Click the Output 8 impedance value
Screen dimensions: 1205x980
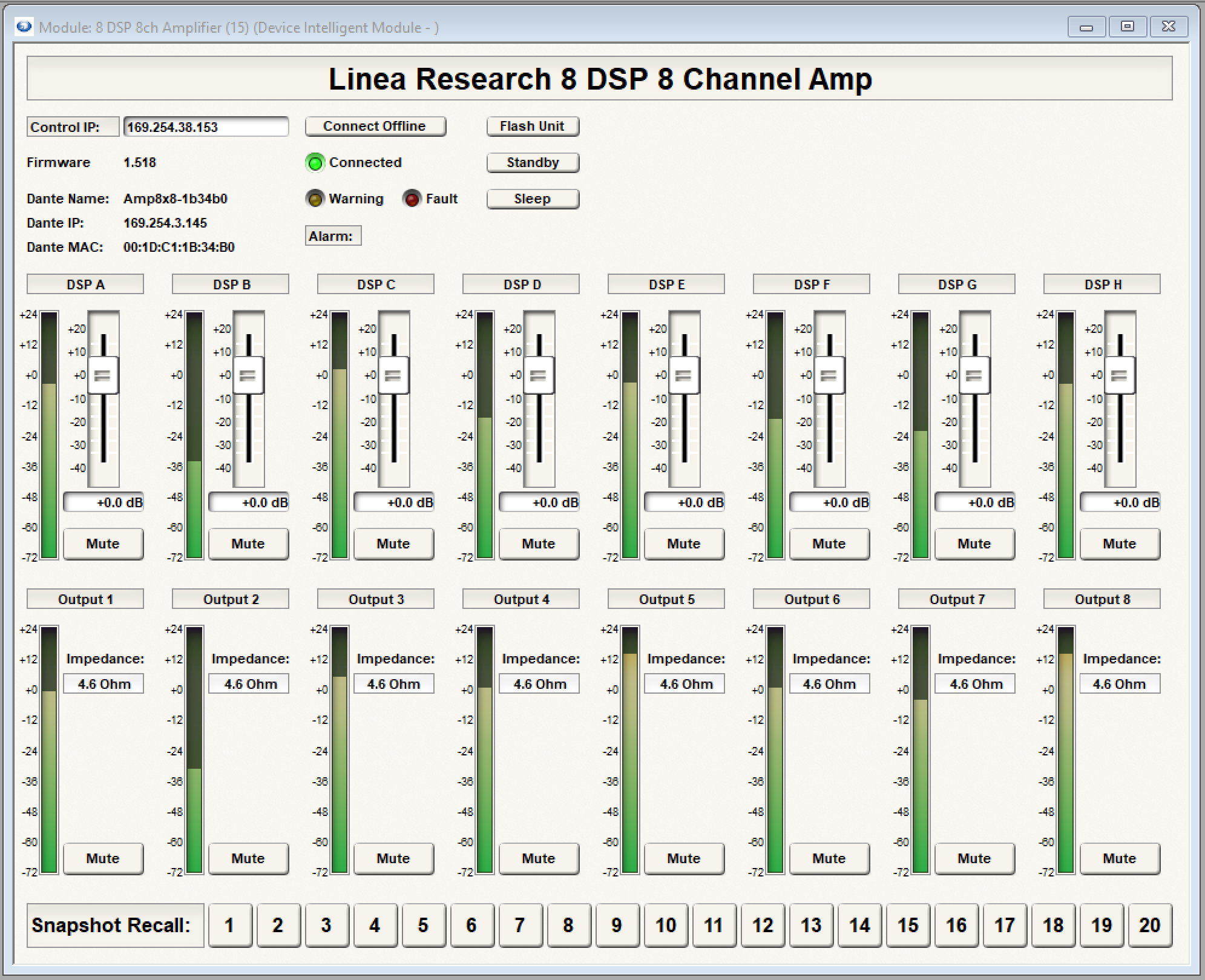pyautogui.click(x=1120, y=684)
